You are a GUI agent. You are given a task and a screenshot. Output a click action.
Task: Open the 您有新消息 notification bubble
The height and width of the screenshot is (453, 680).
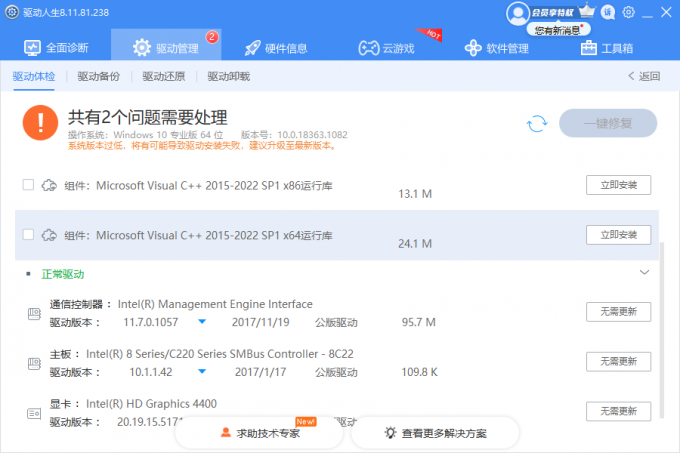(x=559, y=30)
